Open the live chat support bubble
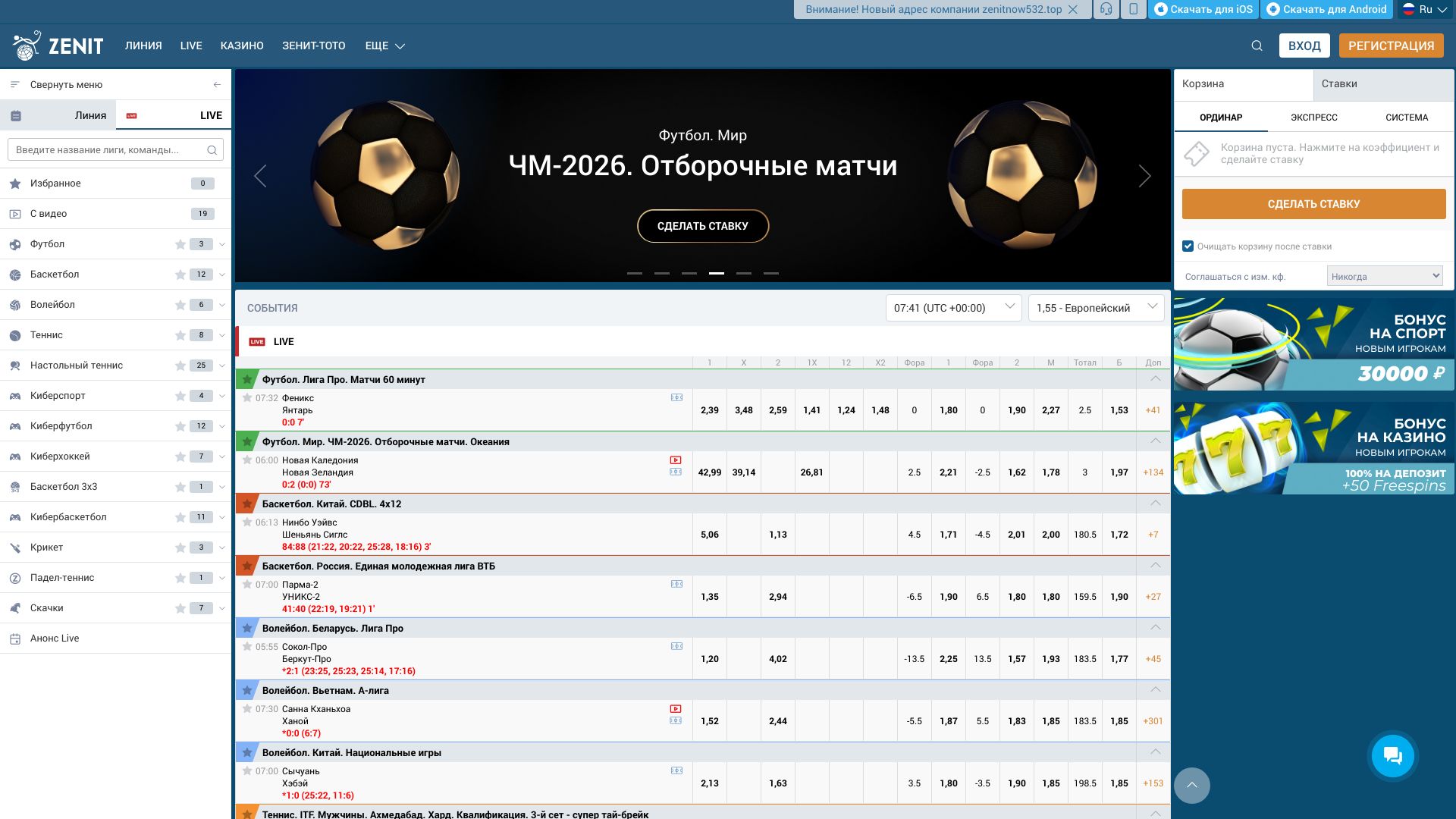Screen dimensions: 1456x819 click(x=1392, y=755)
